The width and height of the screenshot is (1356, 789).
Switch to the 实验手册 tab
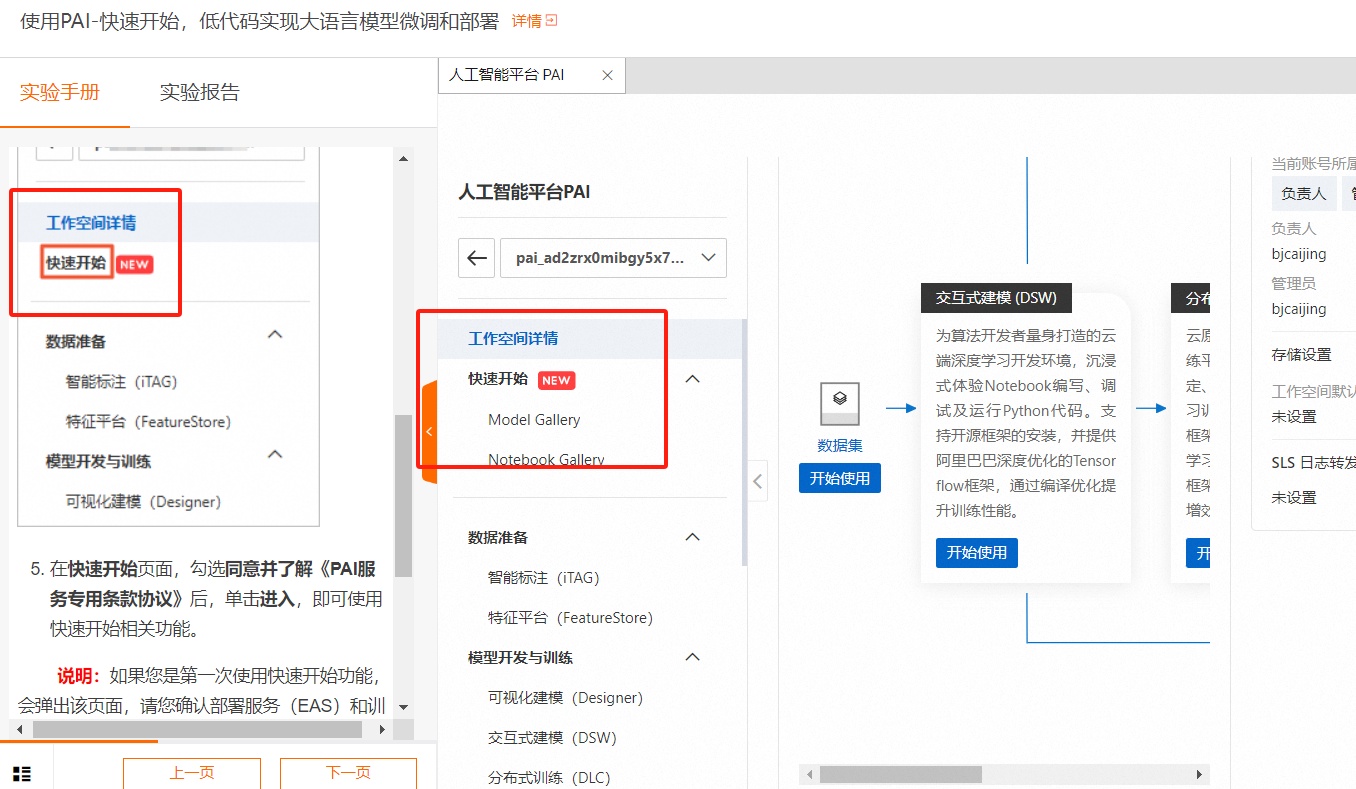tap(60, 93)
